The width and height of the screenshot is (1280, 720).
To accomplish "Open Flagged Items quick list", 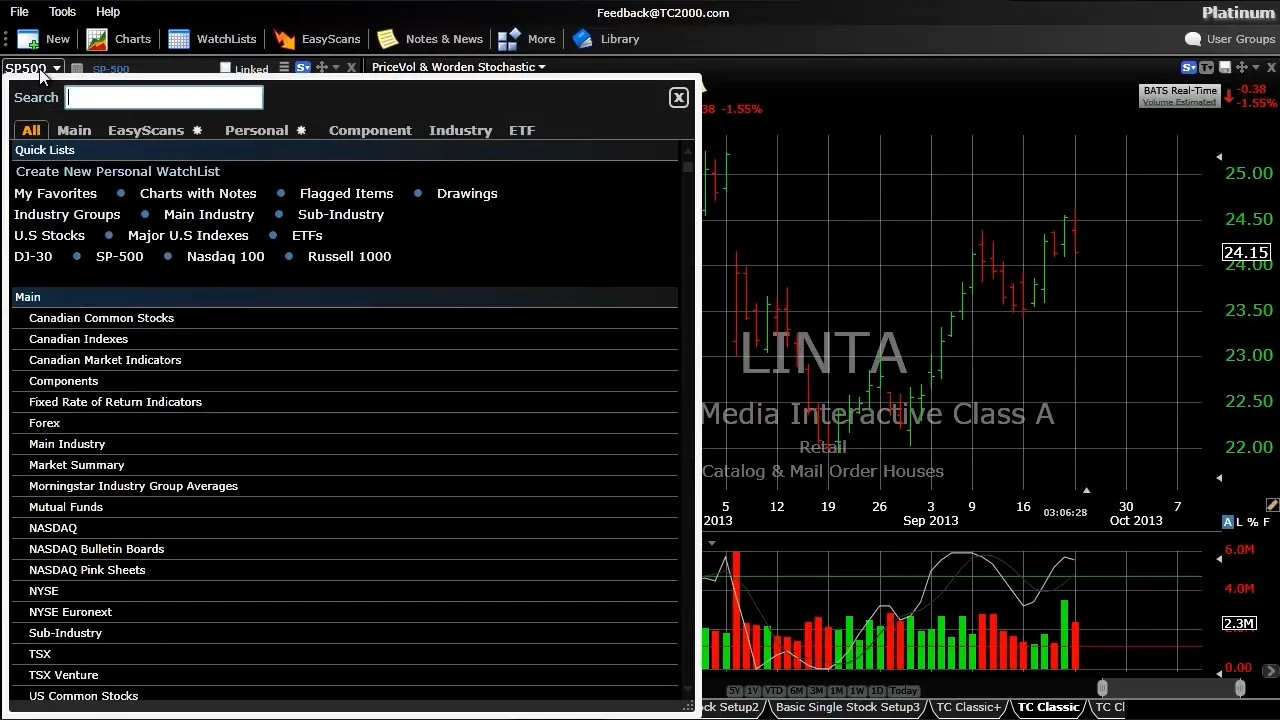I will (x=346, y=193).
